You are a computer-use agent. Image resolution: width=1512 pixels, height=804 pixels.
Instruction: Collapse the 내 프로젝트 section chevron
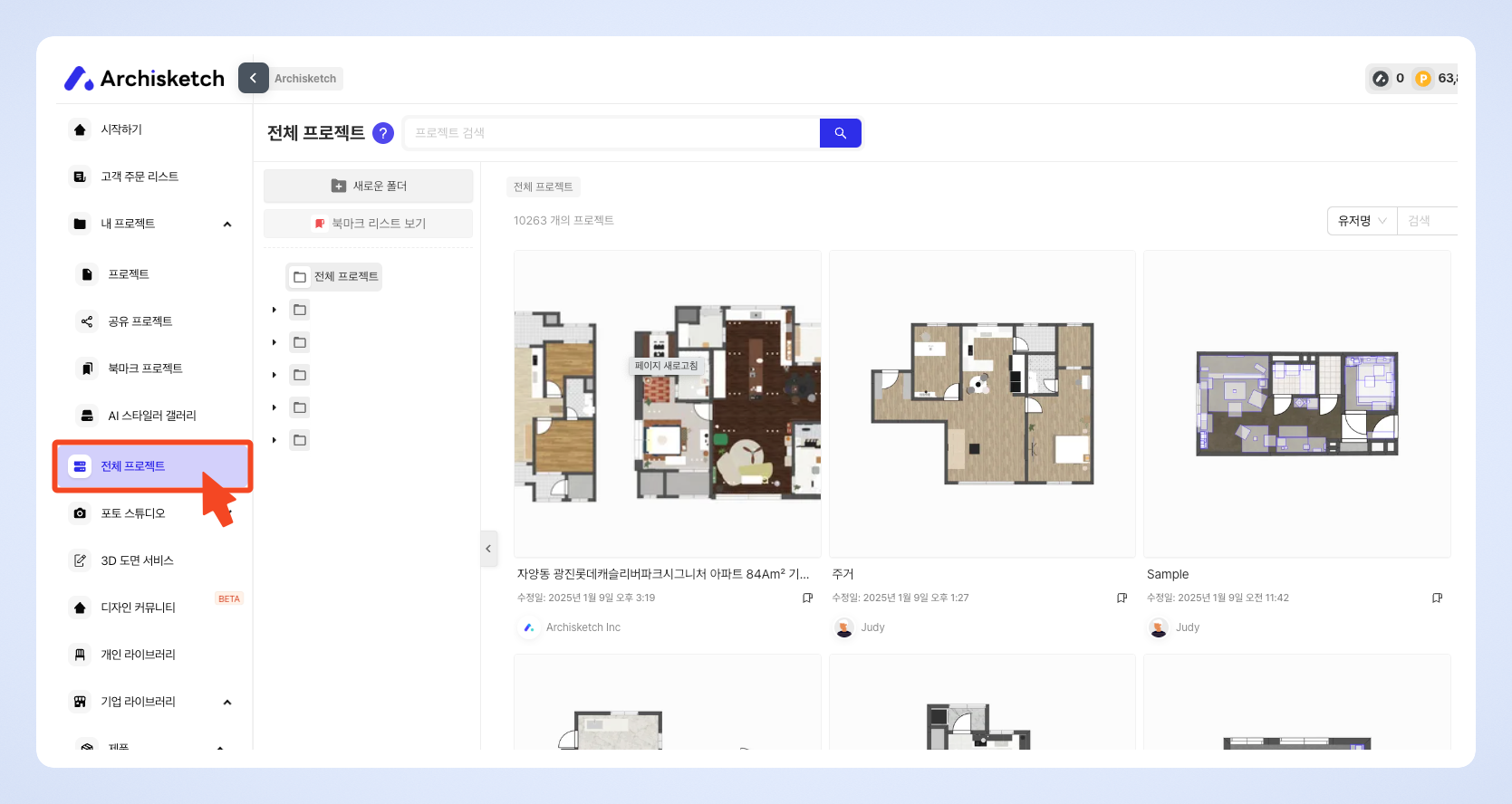[227, 224]
